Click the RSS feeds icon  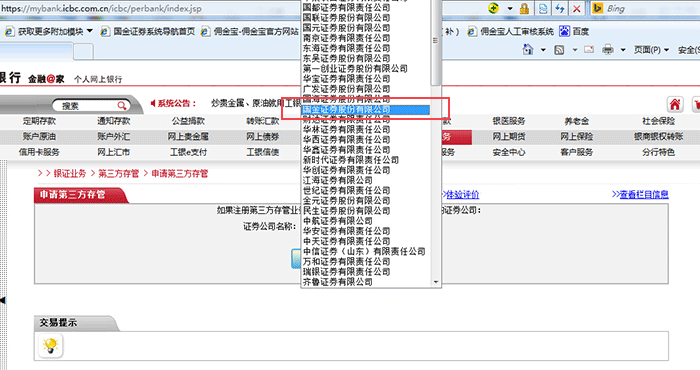point(559,50)
